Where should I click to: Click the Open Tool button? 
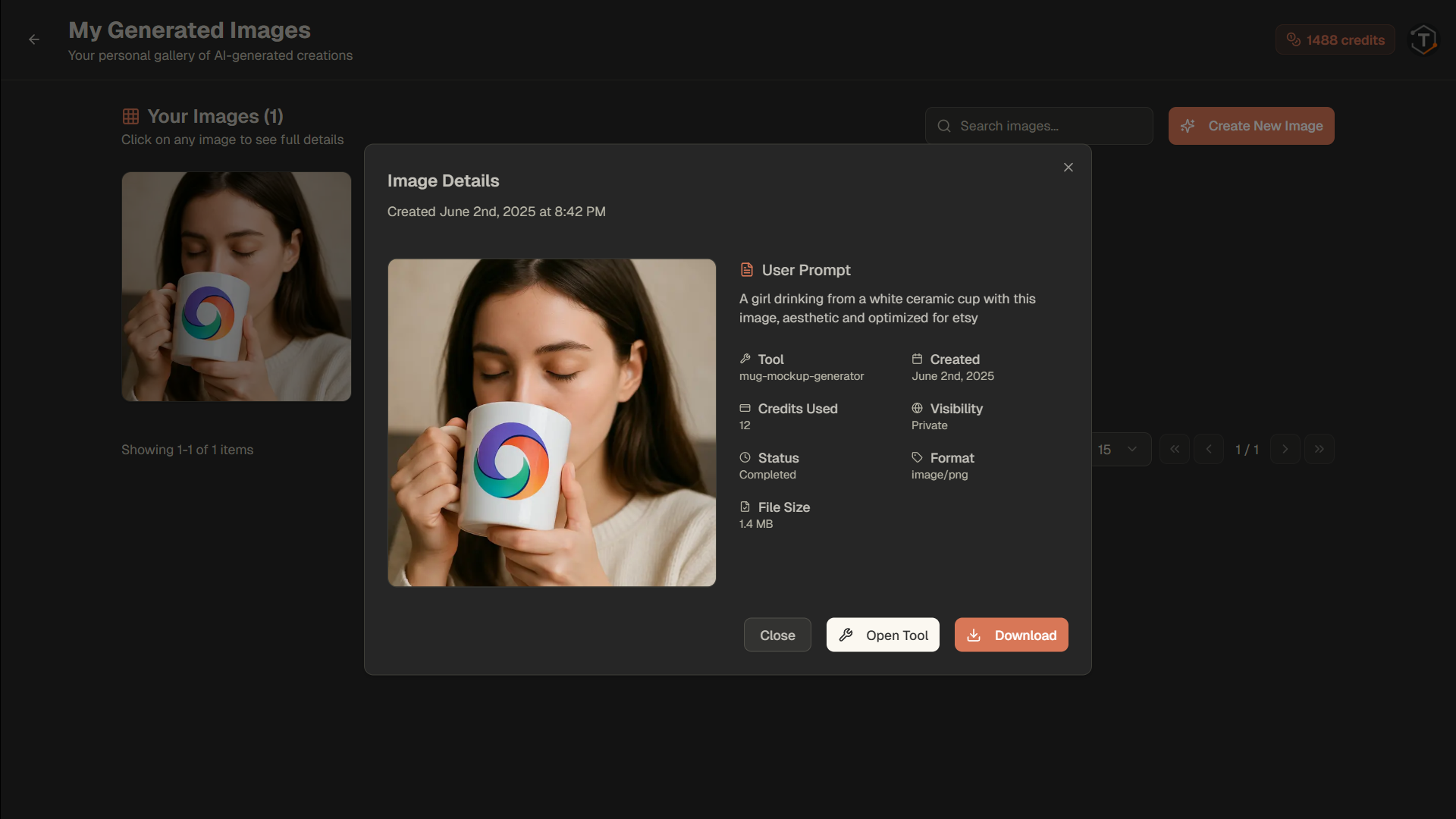[883, 635]
